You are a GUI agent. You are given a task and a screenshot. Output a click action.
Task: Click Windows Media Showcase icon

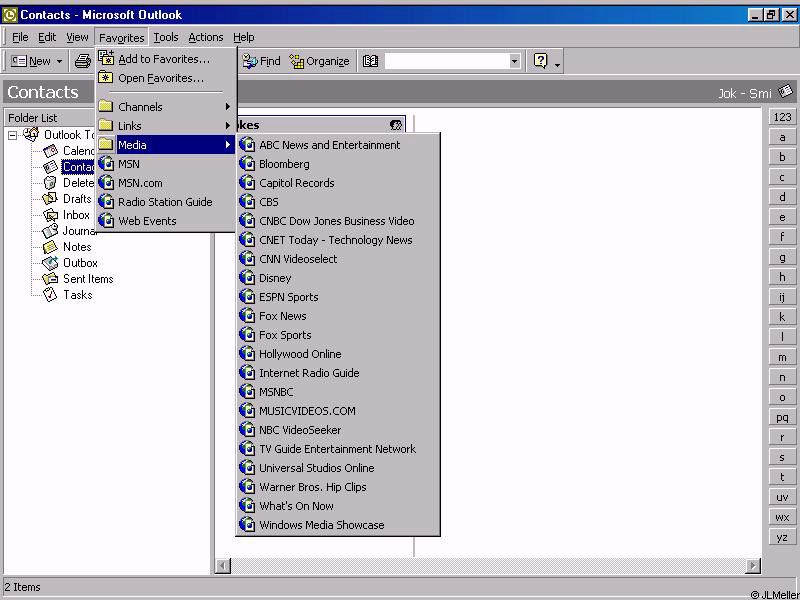[x=247, y=524]
